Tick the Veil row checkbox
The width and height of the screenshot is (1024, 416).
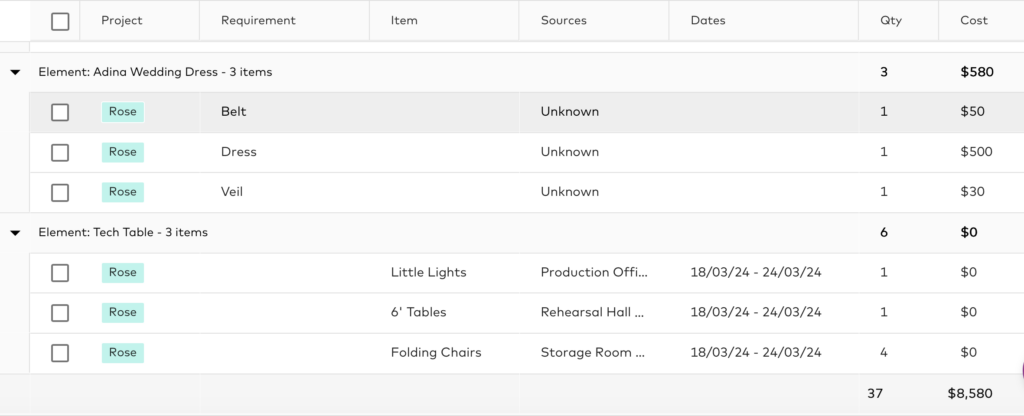click(60, 192)
